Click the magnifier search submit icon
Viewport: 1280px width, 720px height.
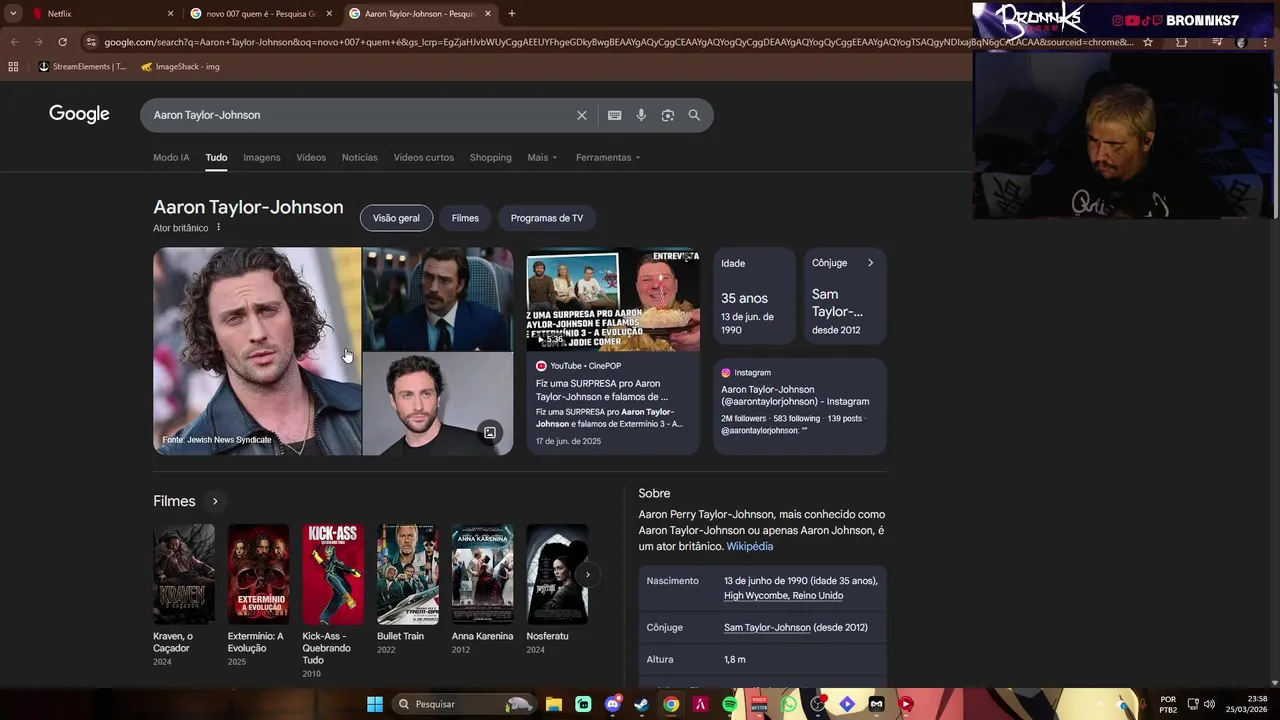694,115
